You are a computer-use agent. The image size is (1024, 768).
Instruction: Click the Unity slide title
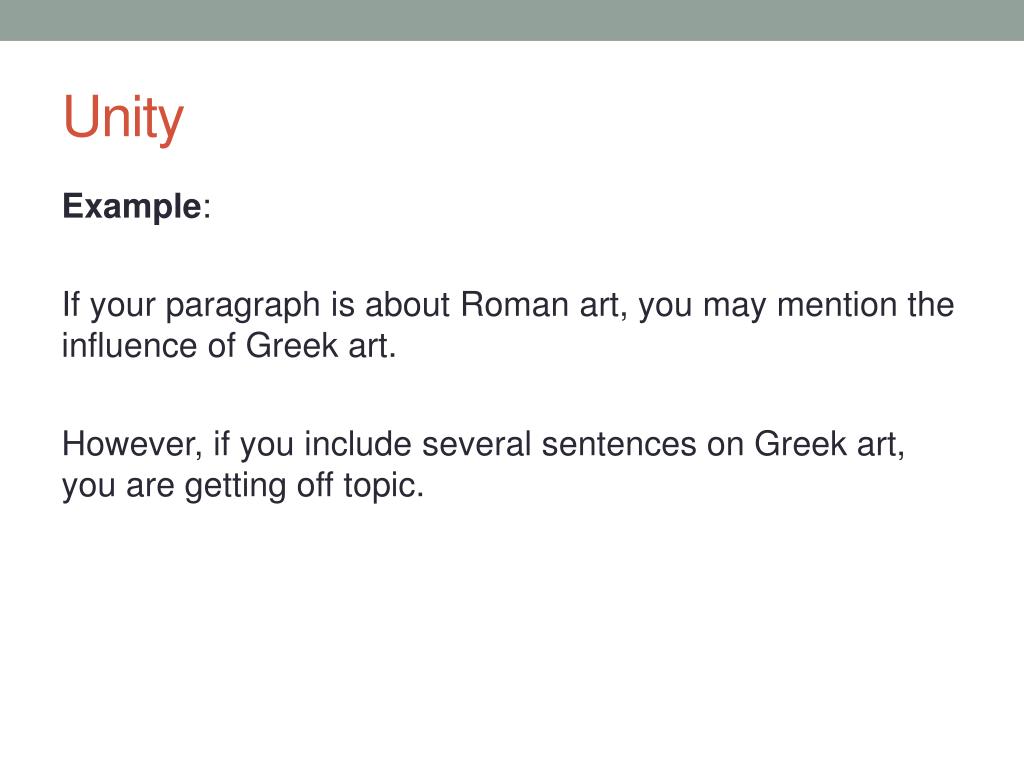click(123, 118)
